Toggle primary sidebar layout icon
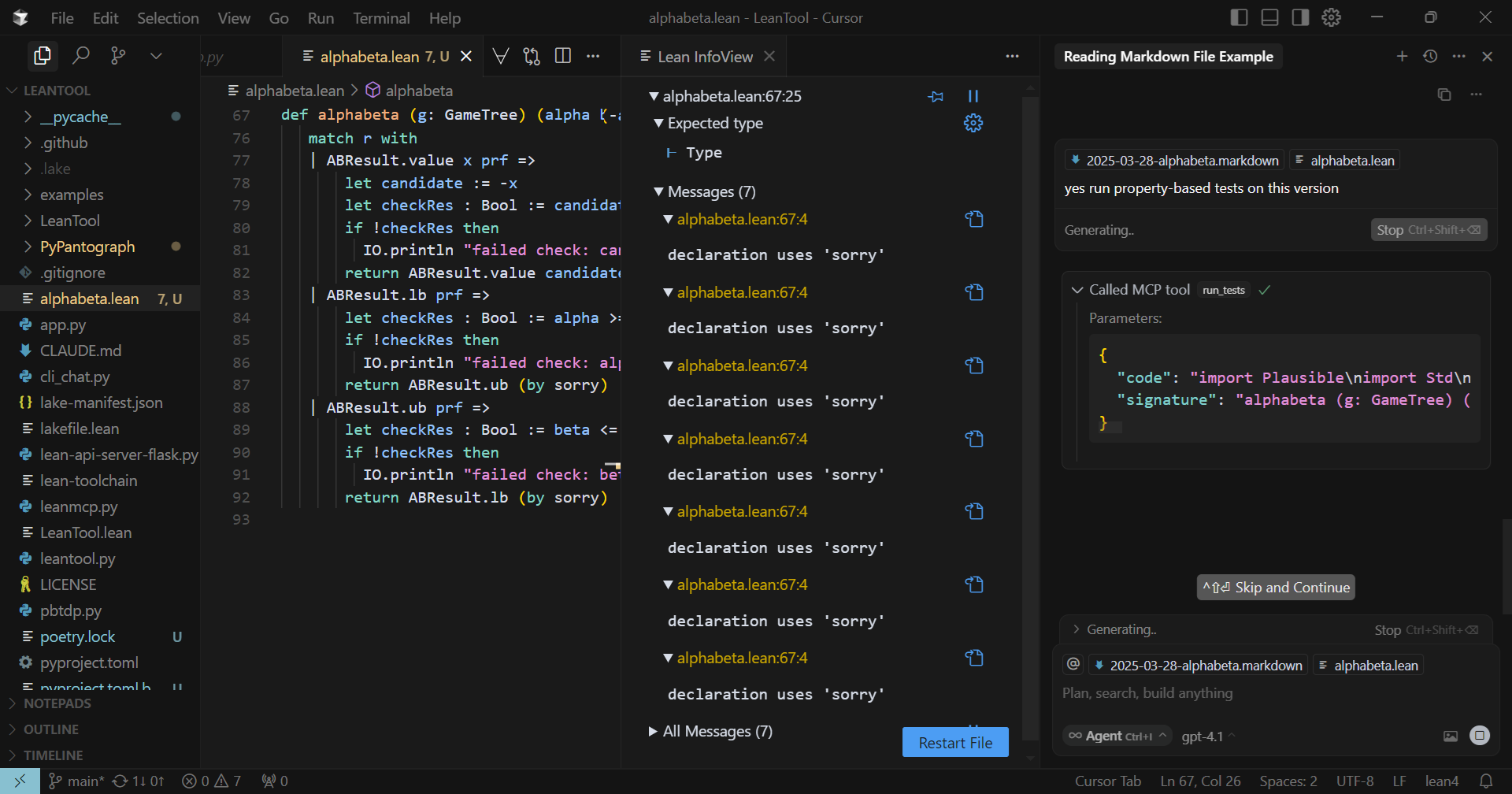 [x=1239, y=17]
